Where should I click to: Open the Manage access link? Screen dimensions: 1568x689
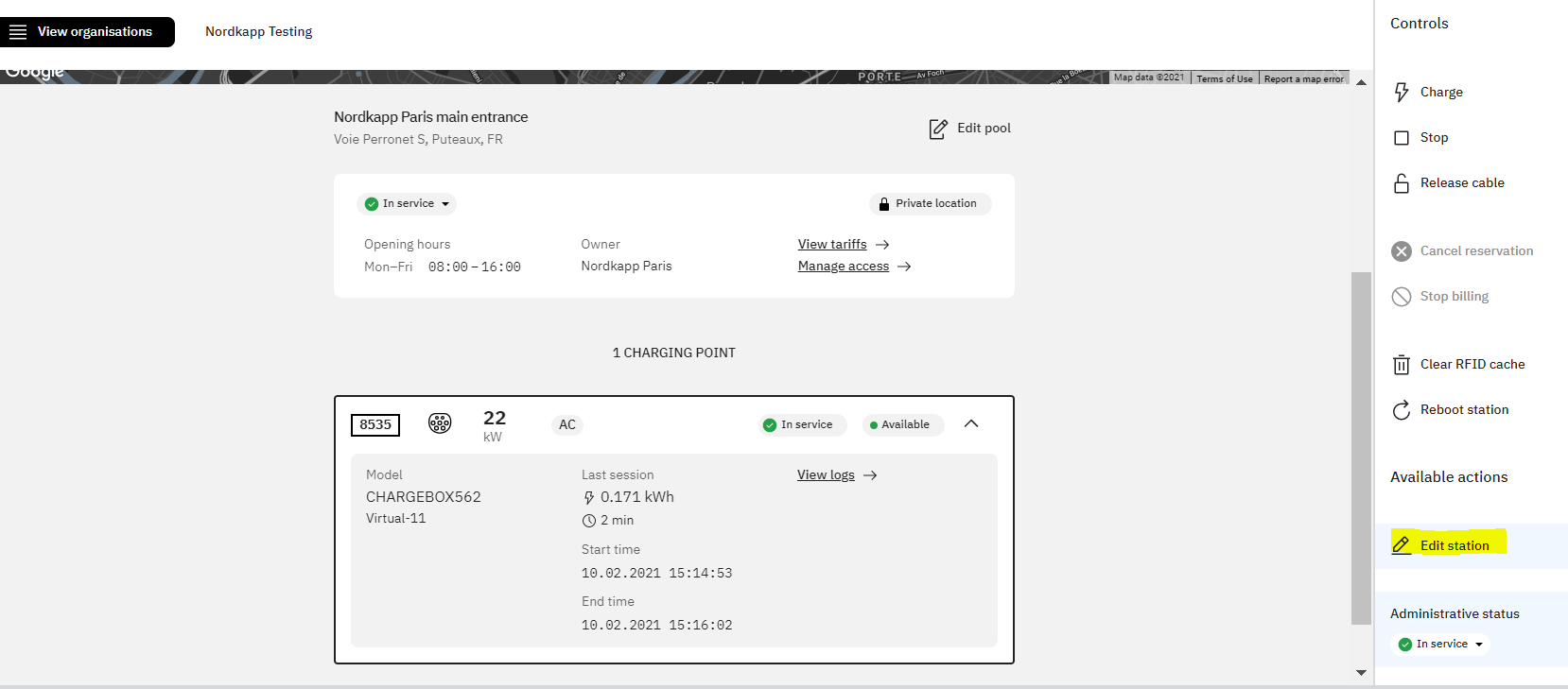(x=844, y=266)
